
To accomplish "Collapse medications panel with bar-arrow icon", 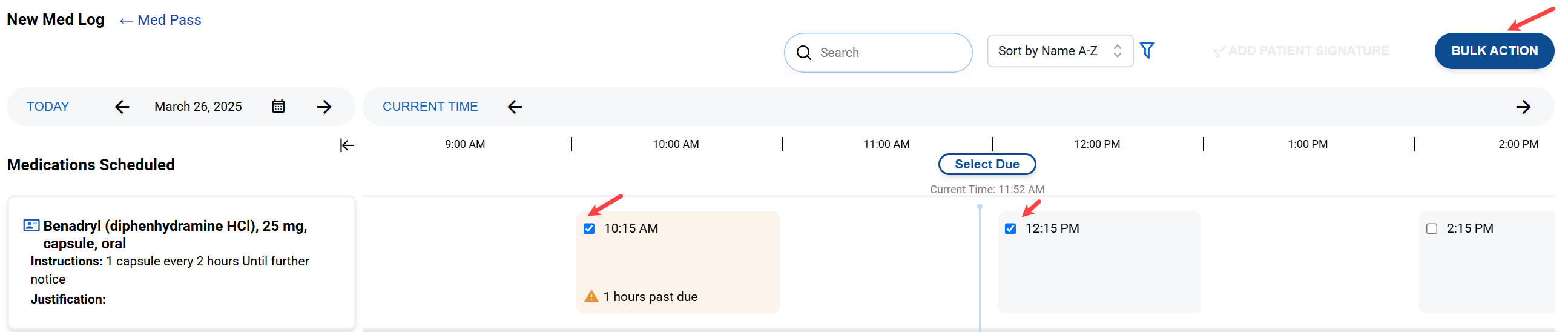I will [x=347, y=145].
